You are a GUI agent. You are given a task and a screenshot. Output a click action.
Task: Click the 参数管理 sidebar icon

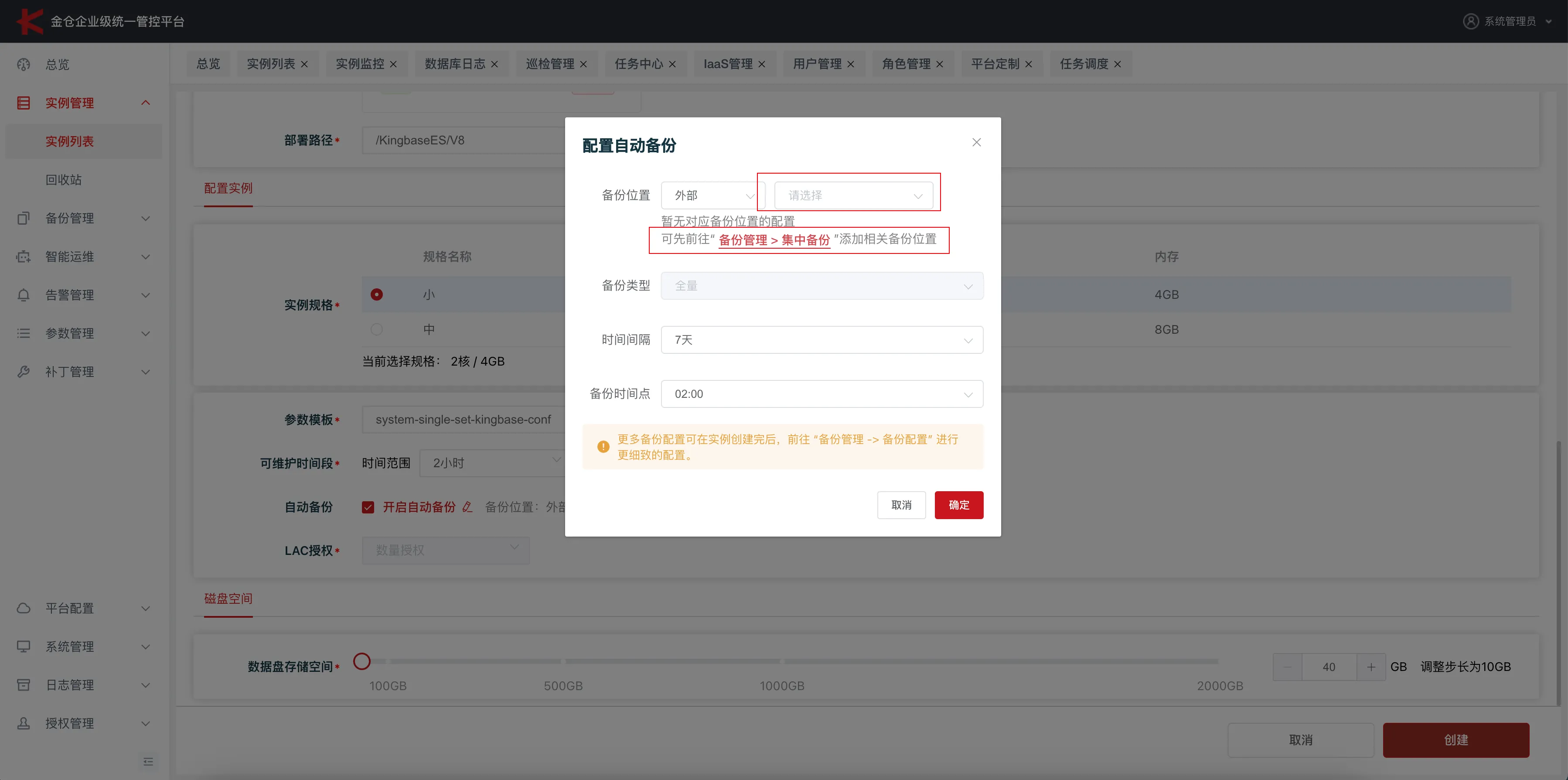(x=23, y=333)
